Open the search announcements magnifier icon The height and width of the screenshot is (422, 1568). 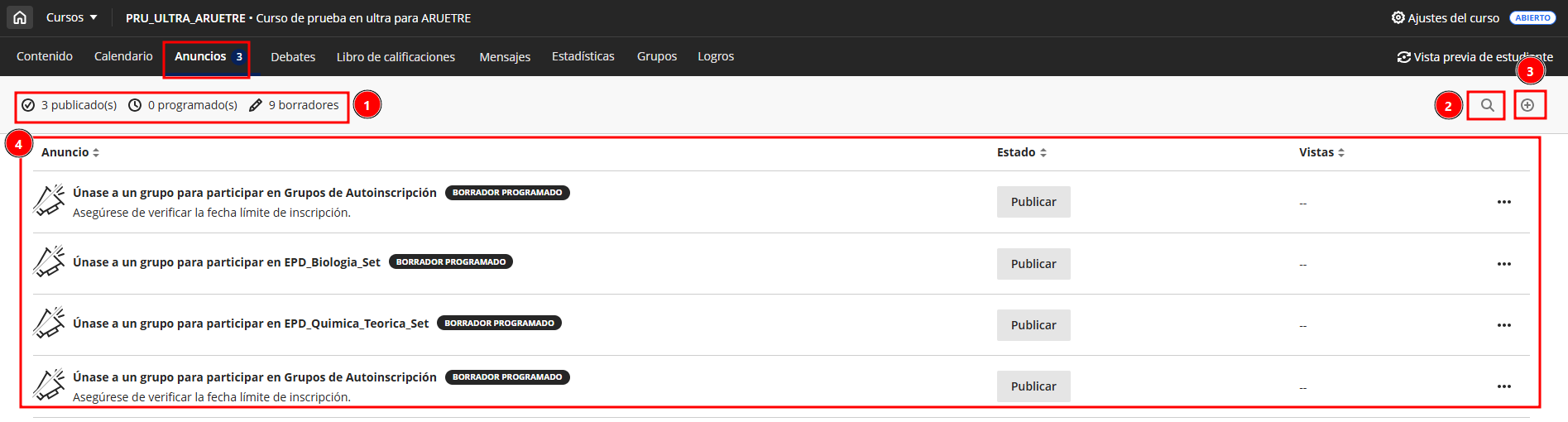click(x=1487, y=105)
